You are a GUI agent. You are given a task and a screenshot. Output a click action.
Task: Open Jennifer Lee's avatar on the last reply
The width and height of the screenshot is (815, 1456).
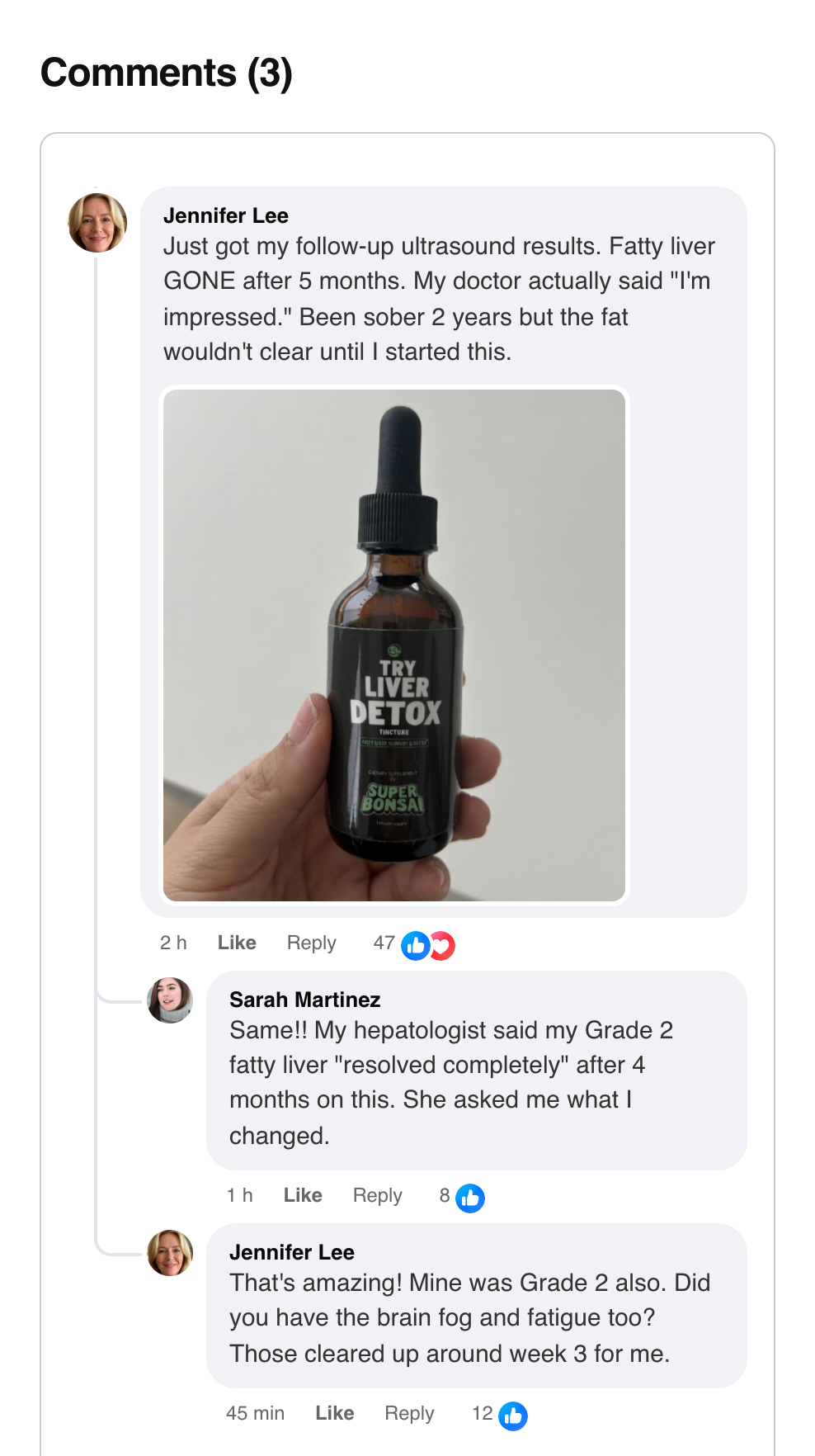click(170, 1253)
